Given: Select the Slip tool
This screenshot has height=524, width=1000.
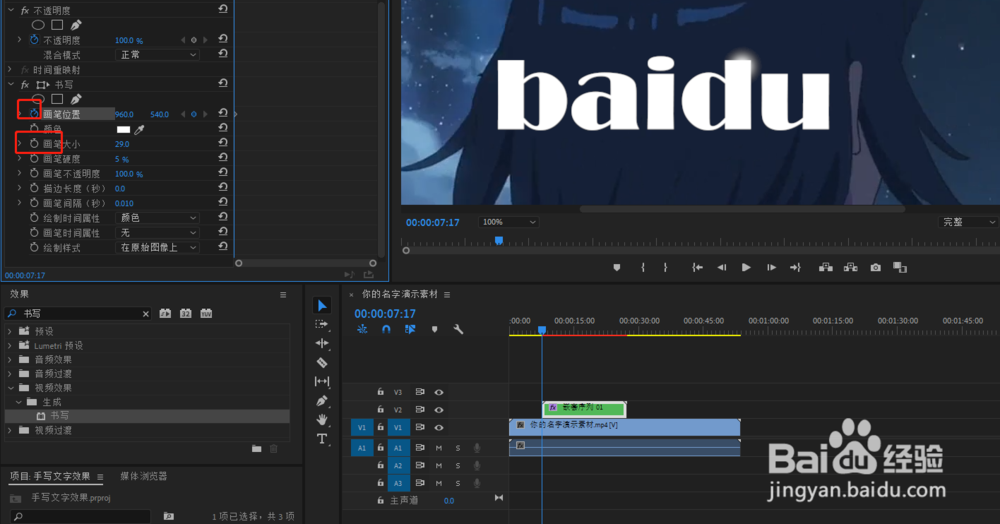Looking at the screenshot, I should tap(322, 381).
